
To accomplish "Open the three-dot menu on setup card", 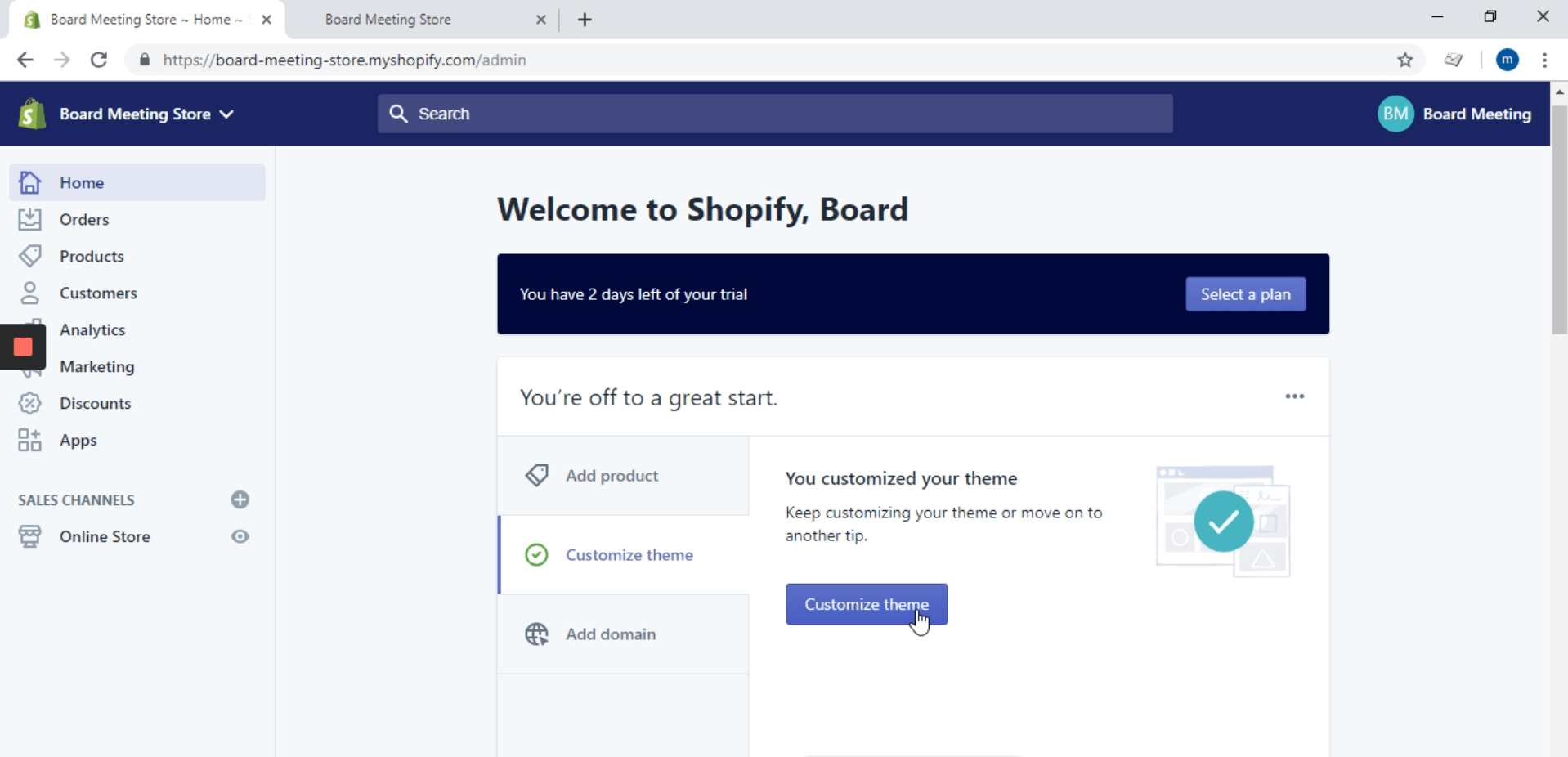I will click(x=1294, y=396).
